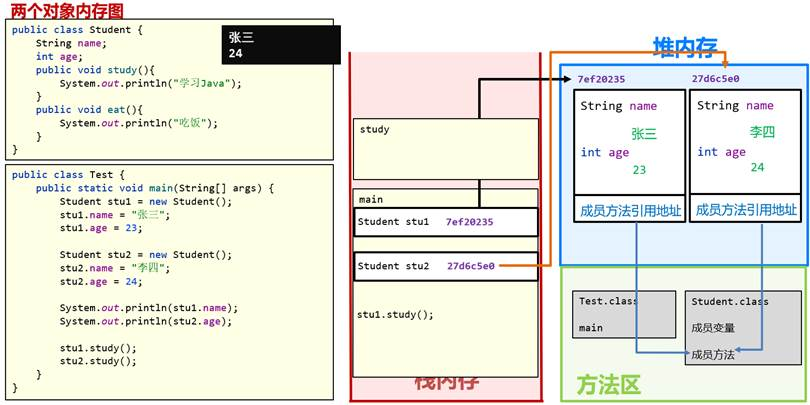Click 成员方法引用地址 under the 李四 object
Image resolution: width=810 pixels, height=405 pixels.
pos(746,210)
